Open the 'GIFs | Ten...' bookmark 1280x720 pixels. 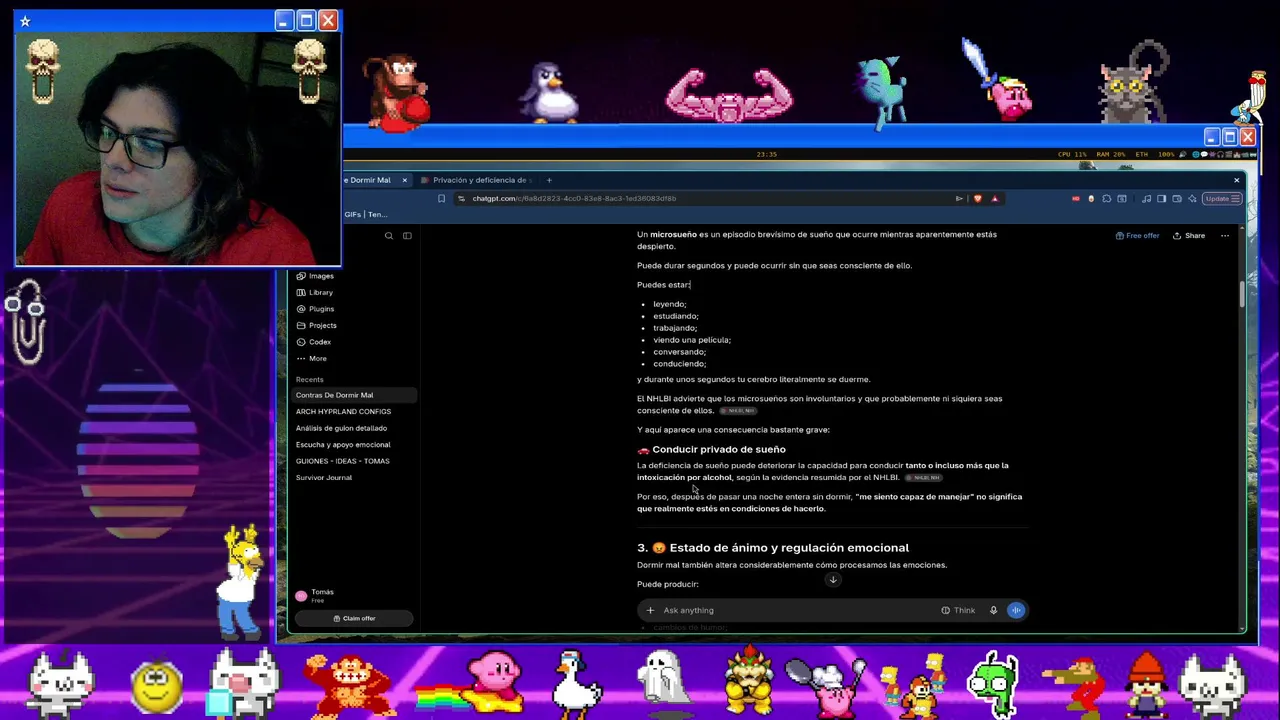pyautogui.click(x=365, y=214)
